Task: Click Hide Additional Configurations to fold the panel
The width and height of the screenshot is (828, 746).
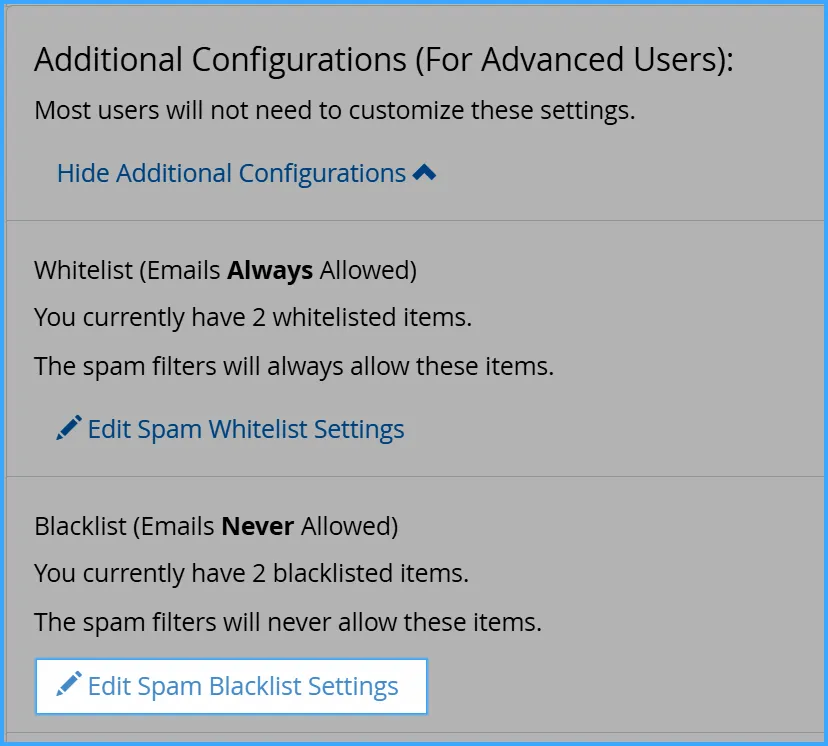Action: [230, 173]
